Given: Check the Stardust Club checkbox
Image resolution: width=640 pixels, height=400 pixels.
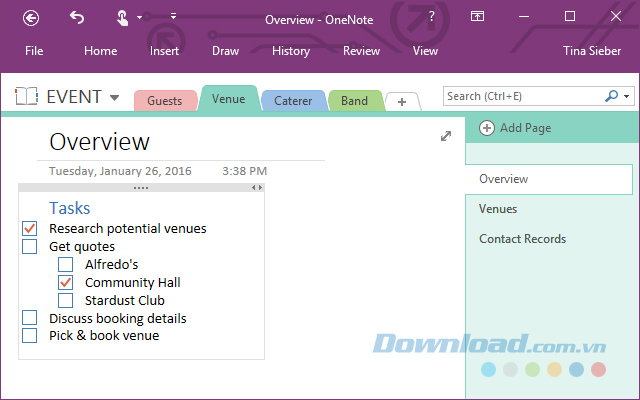Looking at the screenshot, I should point(65,300).
